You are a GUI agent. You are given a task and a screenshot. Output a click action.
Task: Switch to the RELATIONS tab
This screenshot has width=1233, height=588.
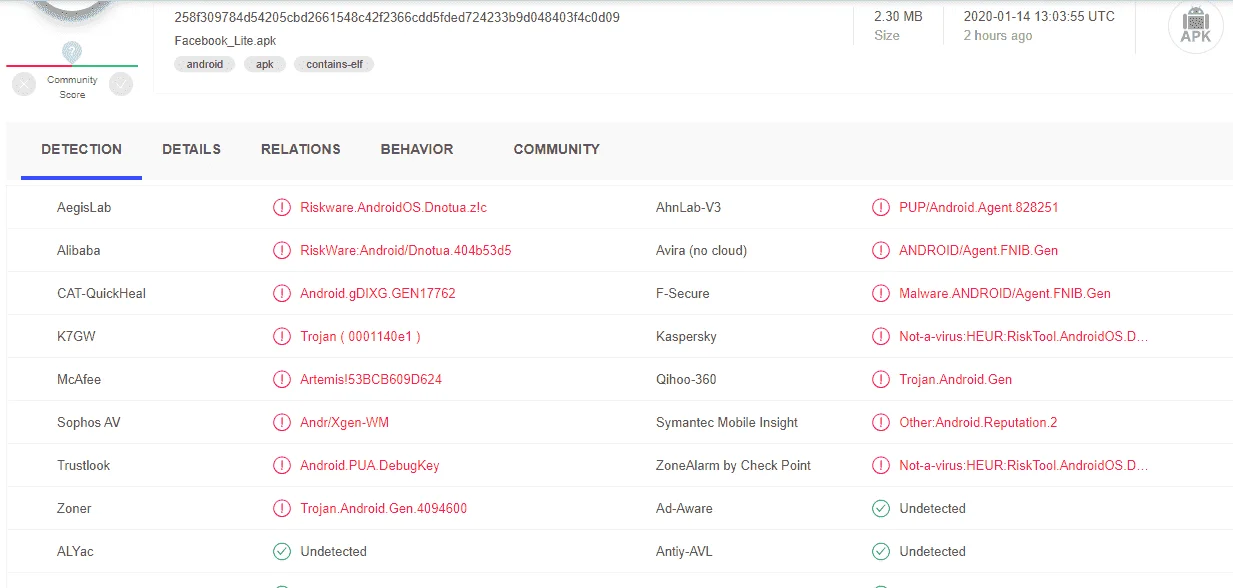(301, 149)
